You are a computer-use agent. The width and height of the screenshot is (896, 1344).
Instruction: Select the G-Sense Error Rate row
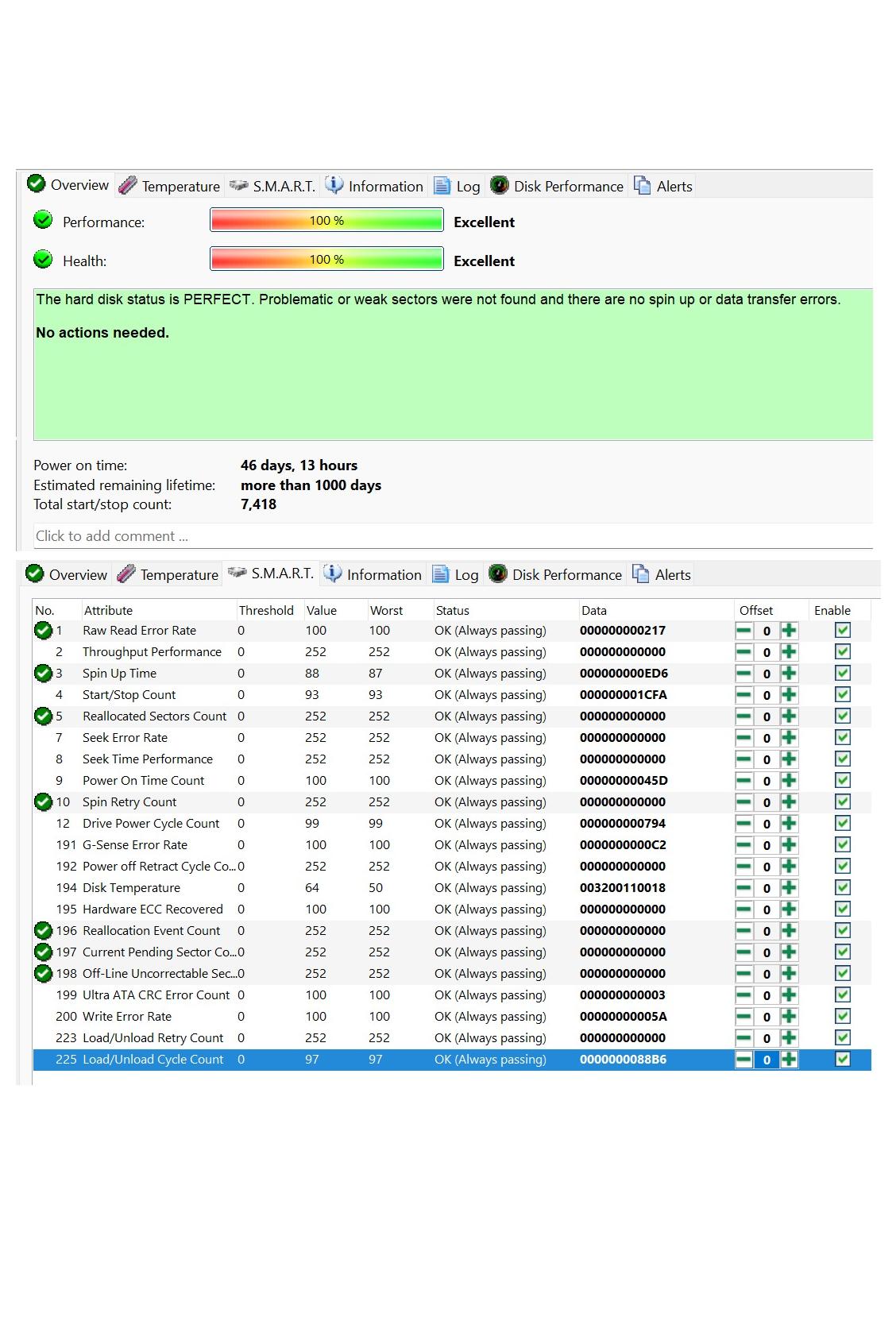(135, 845)
